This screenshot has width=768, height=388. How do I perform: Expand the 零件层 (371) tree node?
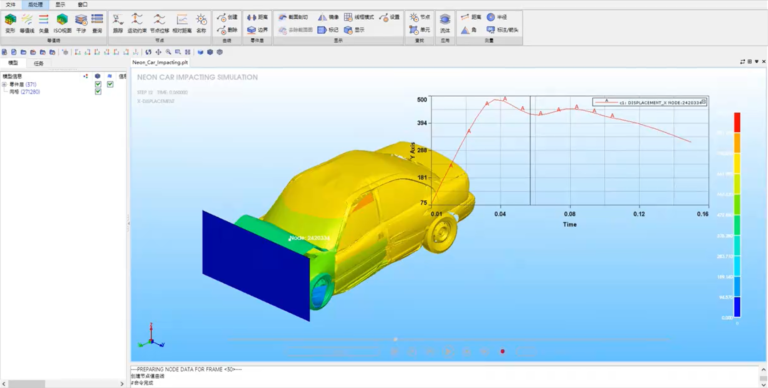click(x=4, y=84)
